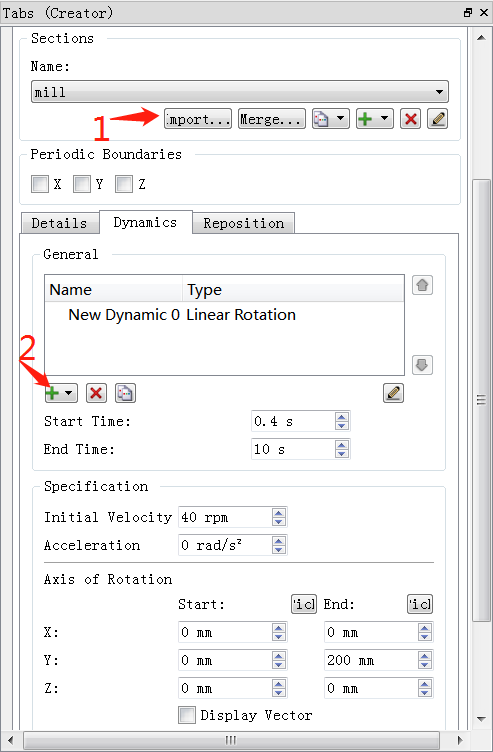Delete the selected dynamic with red X
The image size is (493, 752).
pyautogui.click(x=96, y=393)
